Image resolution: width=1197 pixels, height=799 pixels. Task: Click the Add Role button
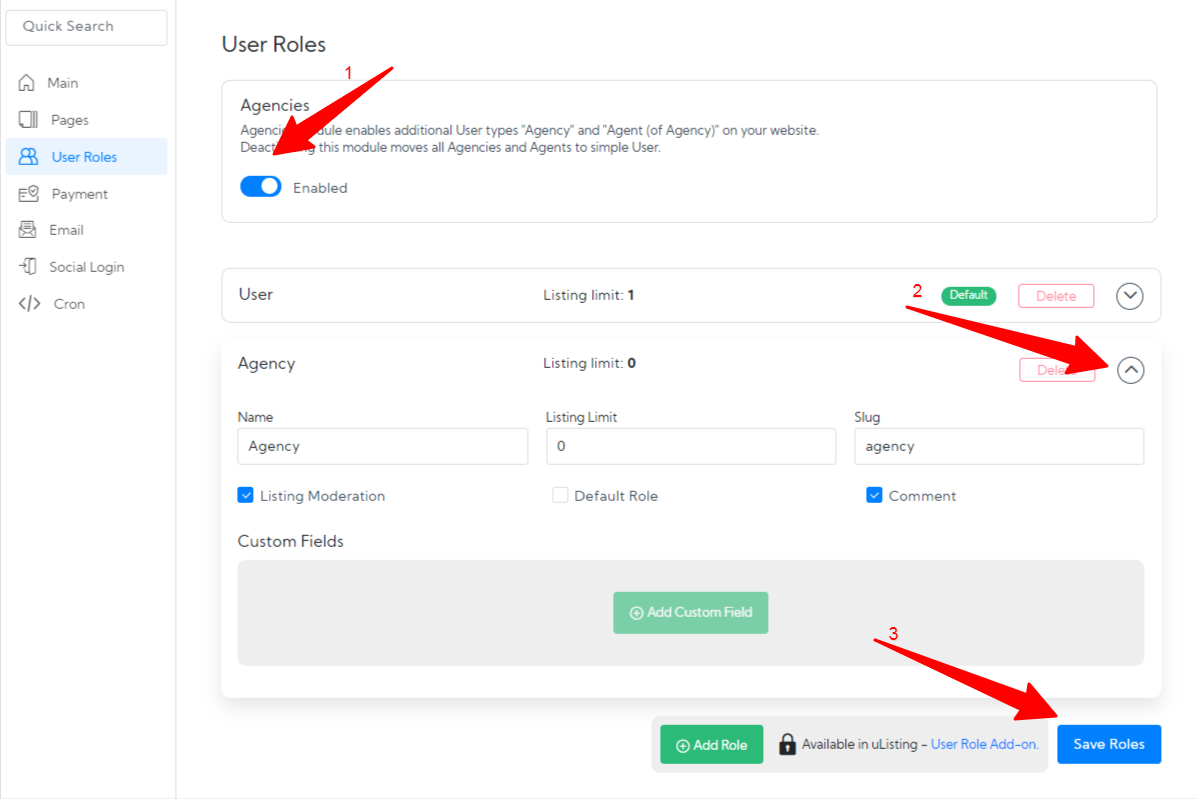click(x=711, y=745)
